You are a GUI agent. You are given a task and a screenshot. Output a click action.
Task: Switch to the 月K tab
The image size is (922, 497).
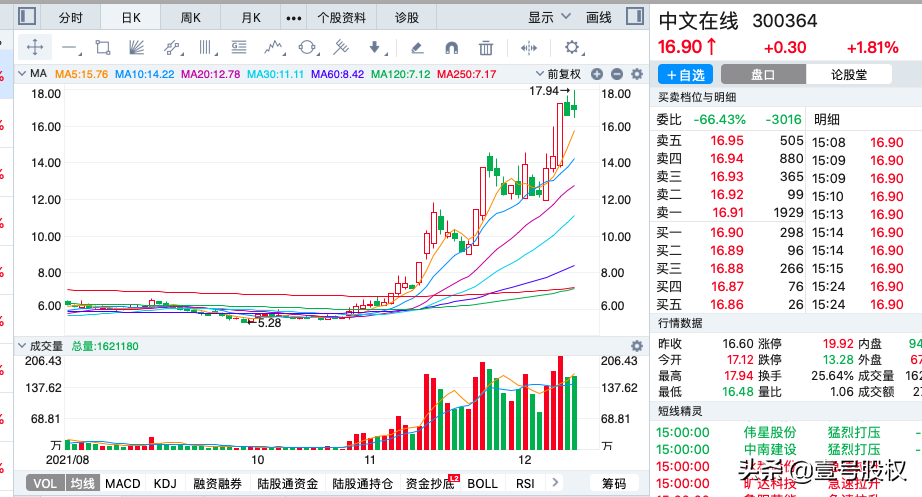(x=250, y=18)
